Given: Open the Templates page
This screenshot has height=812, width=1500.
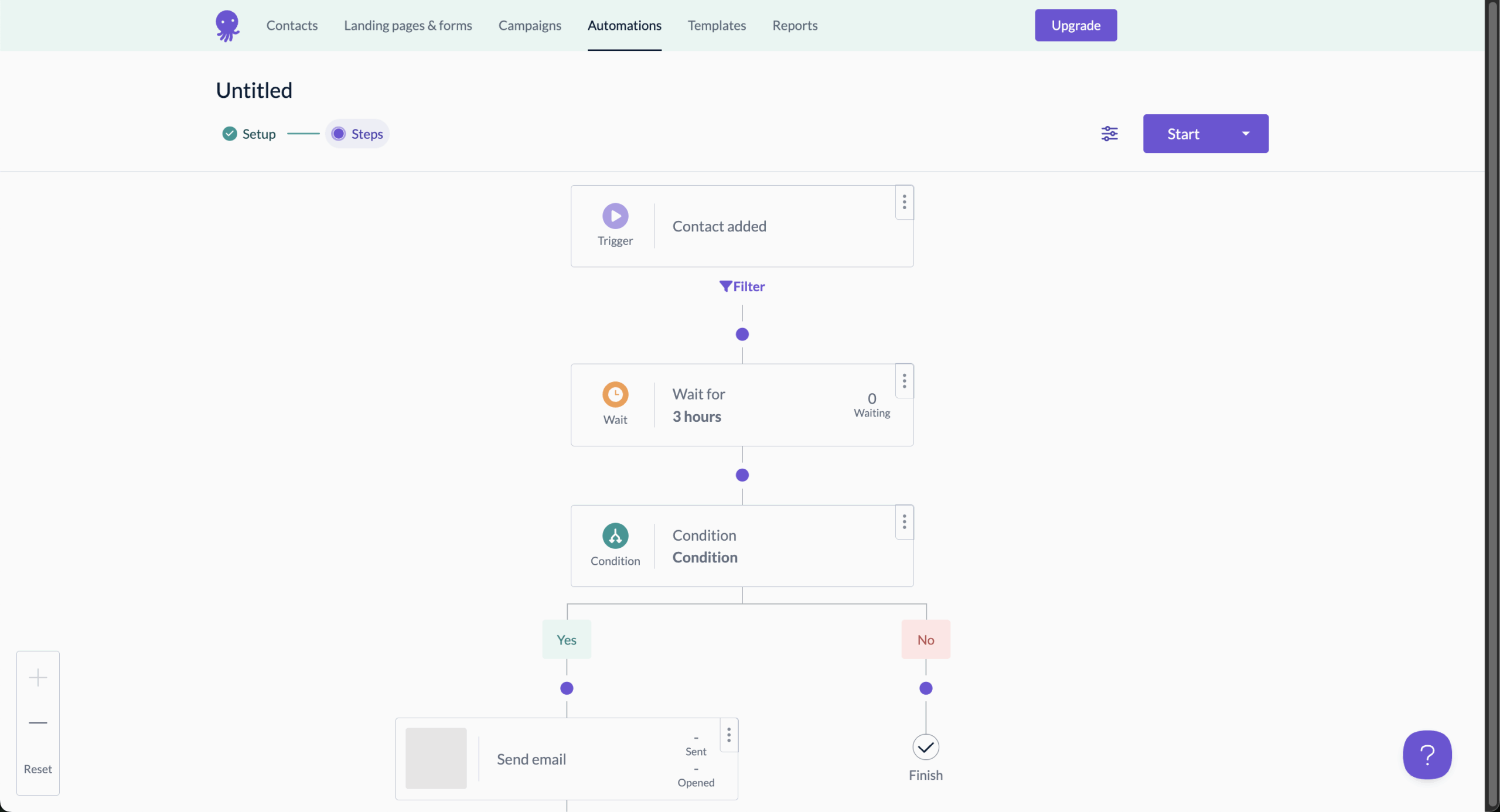Looking at the screenshot, I should pyautogui.click(x=717, y=25).
